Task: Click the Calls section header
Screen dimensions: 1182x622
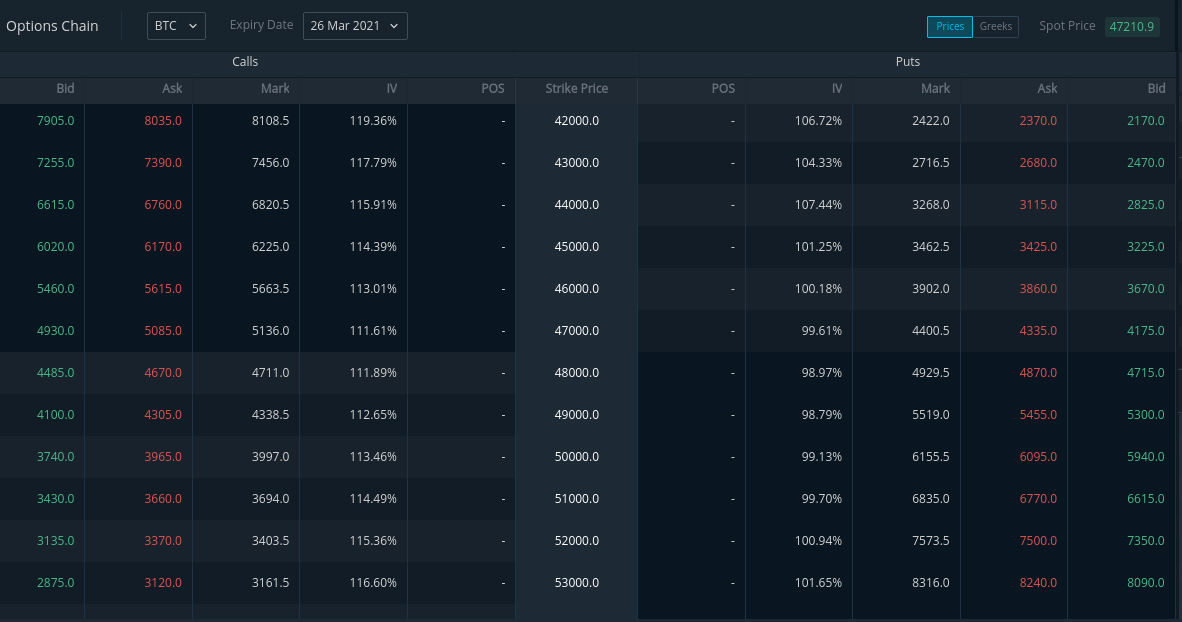Action: (245, 62)
